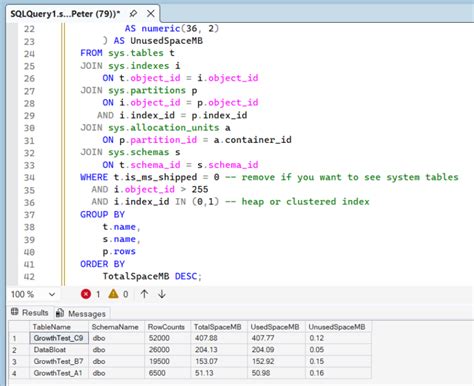Place cursor on sys.tables in line 24
Viewport: 474px width, 386px height.
coord(136,53)
